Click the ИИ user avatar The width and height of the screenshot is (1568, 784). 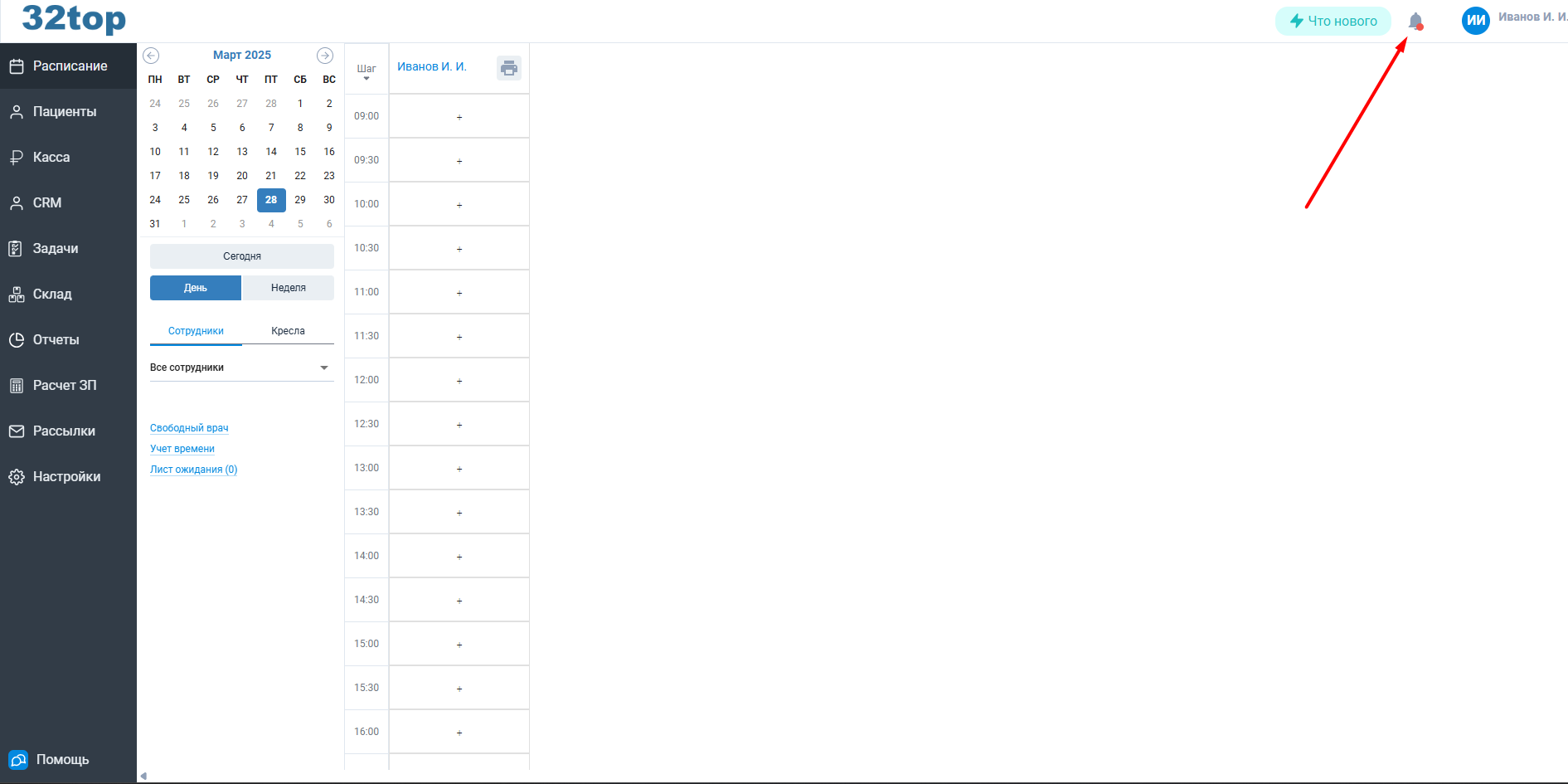pyautogui.click(x=1475, y=21)
